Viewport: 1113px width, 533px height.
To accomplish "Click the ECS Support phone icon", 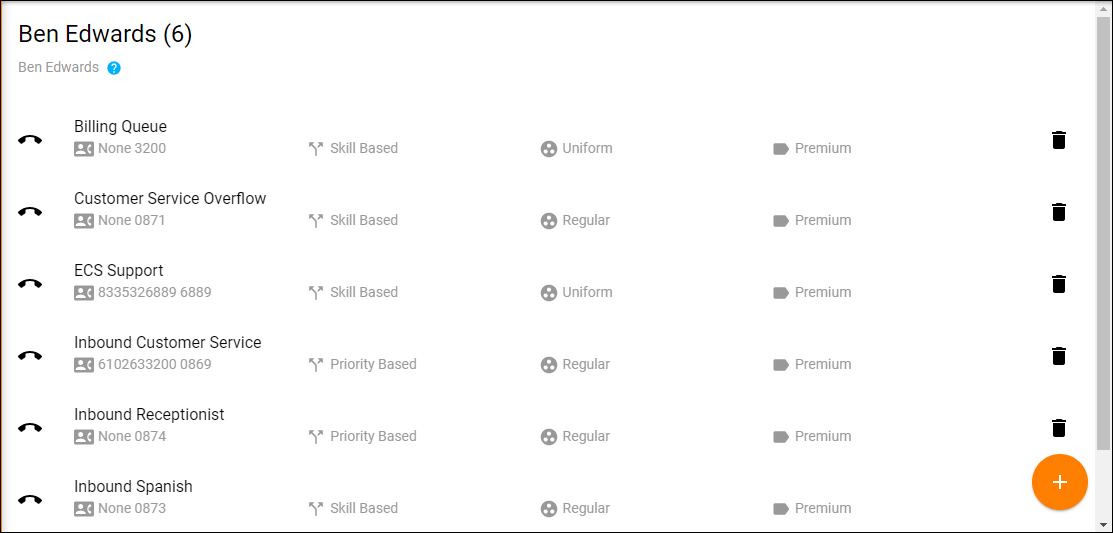I will click(30, 284).
